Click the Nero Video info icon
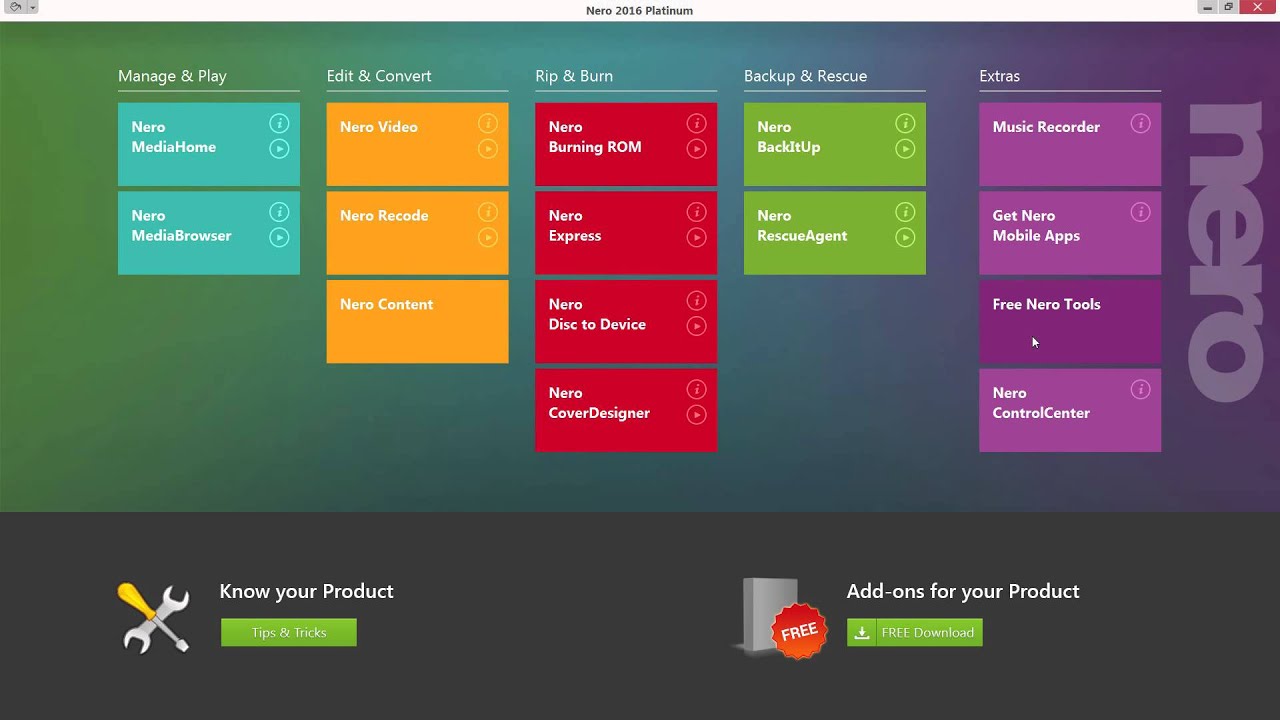The width and height of the screenshot is (1280, 720). [488, 124]
